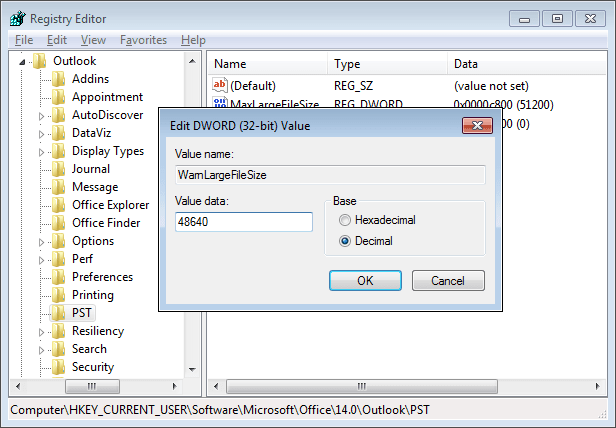Expand the DataViz key
Screen dimensions: 616x428
[41, 134]
